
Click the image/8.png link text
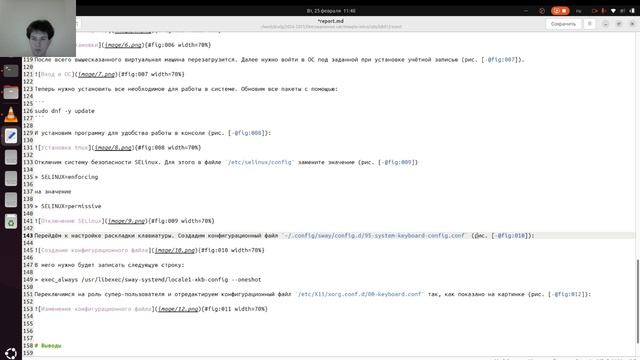[x=113, y=148]
